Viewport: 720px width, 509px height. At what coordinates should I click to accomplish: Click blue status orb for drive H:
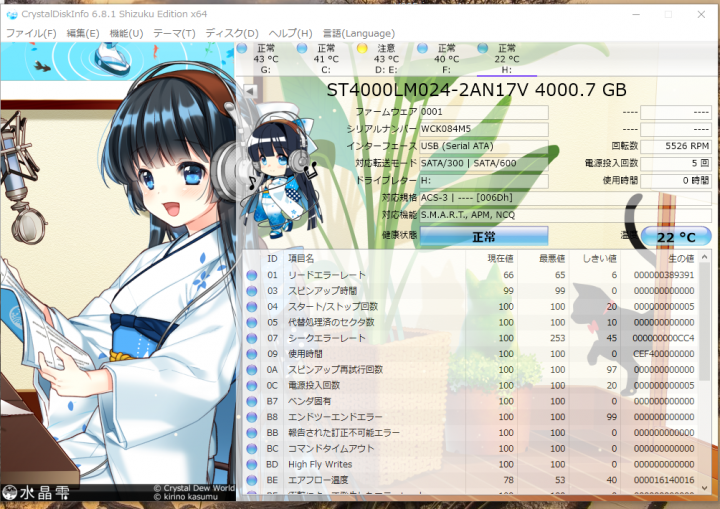pos(483,48)
